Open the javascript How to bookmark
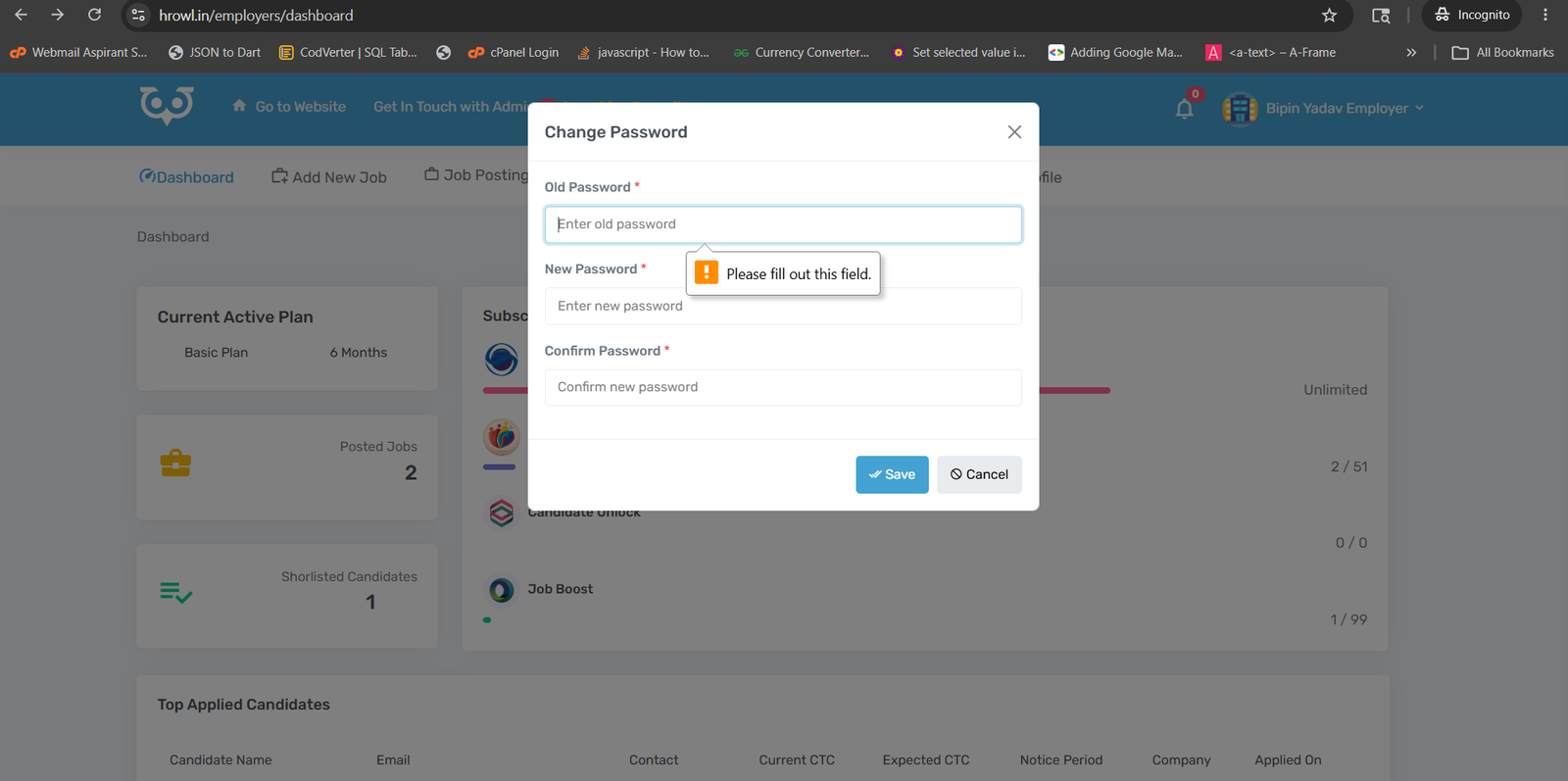The width and height of the screenshot is (1568, 781). 644,53
